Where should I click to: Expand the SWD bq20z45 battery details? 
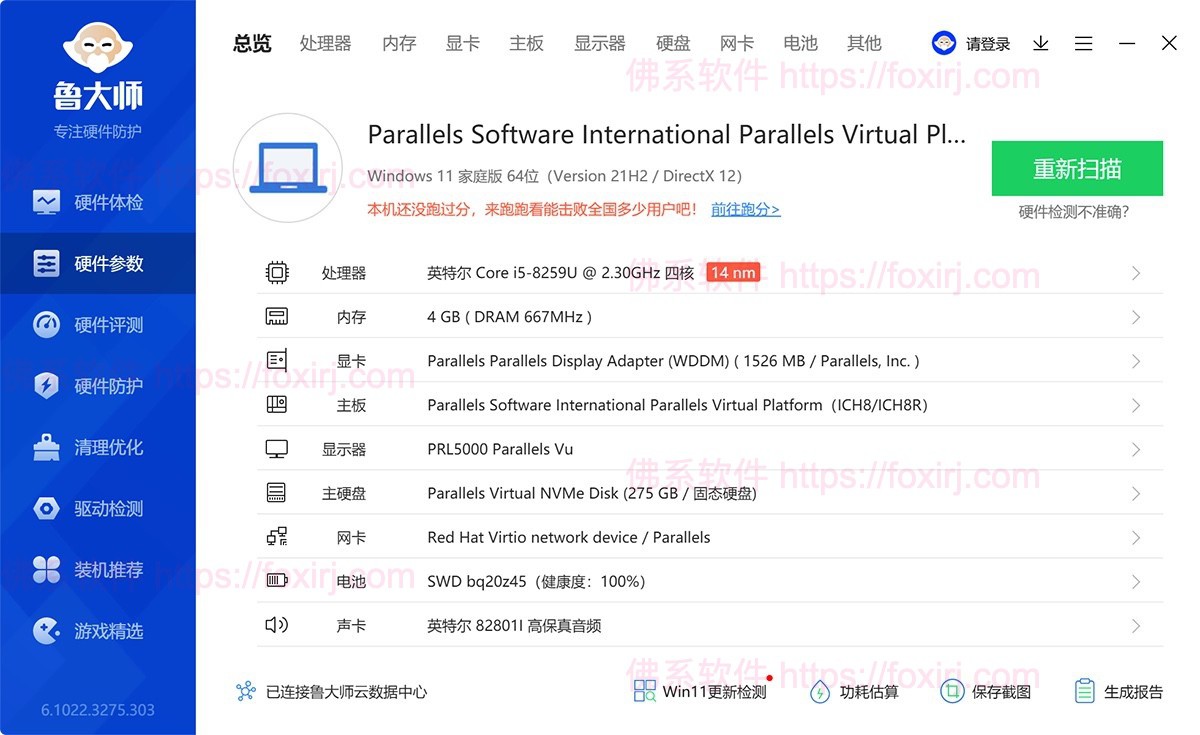[1135, 580]
